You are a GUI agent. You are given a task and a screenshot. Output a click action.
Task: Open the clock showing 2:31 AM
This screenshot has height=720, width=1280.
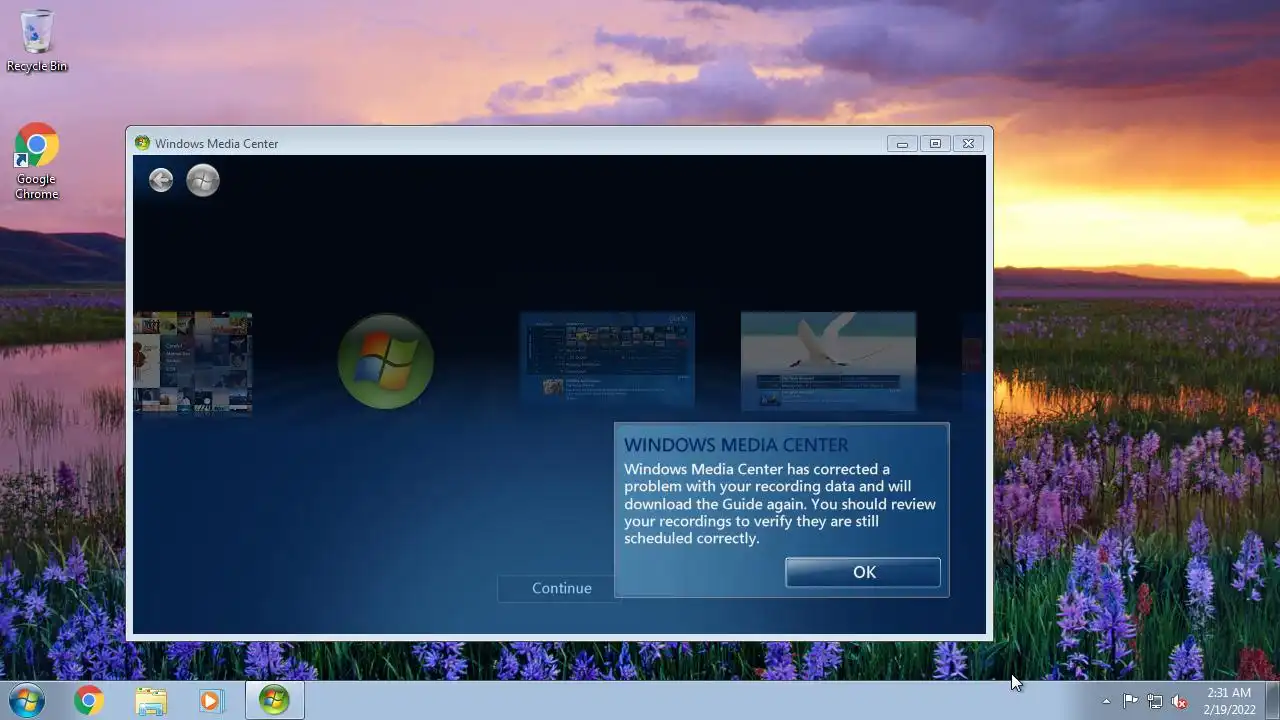(x=1229, y=701)
